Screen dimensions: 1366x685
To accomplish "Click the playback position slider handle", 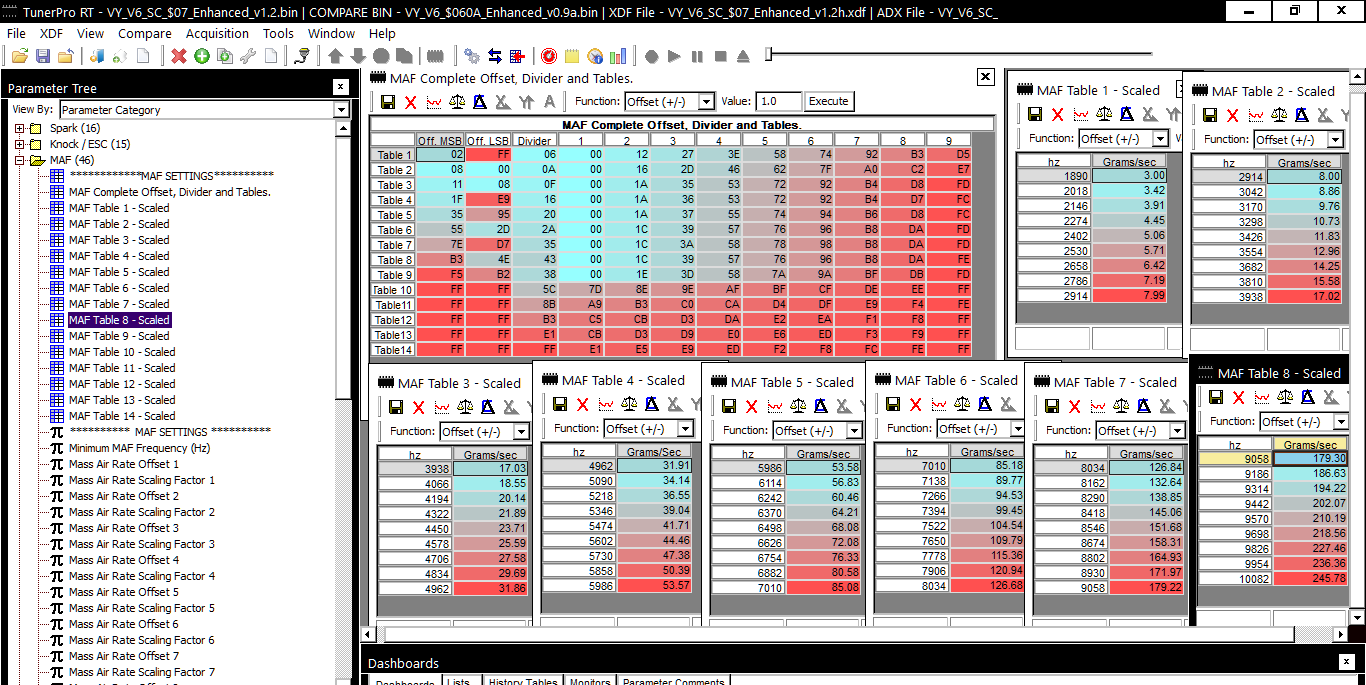I will point(769,54).
